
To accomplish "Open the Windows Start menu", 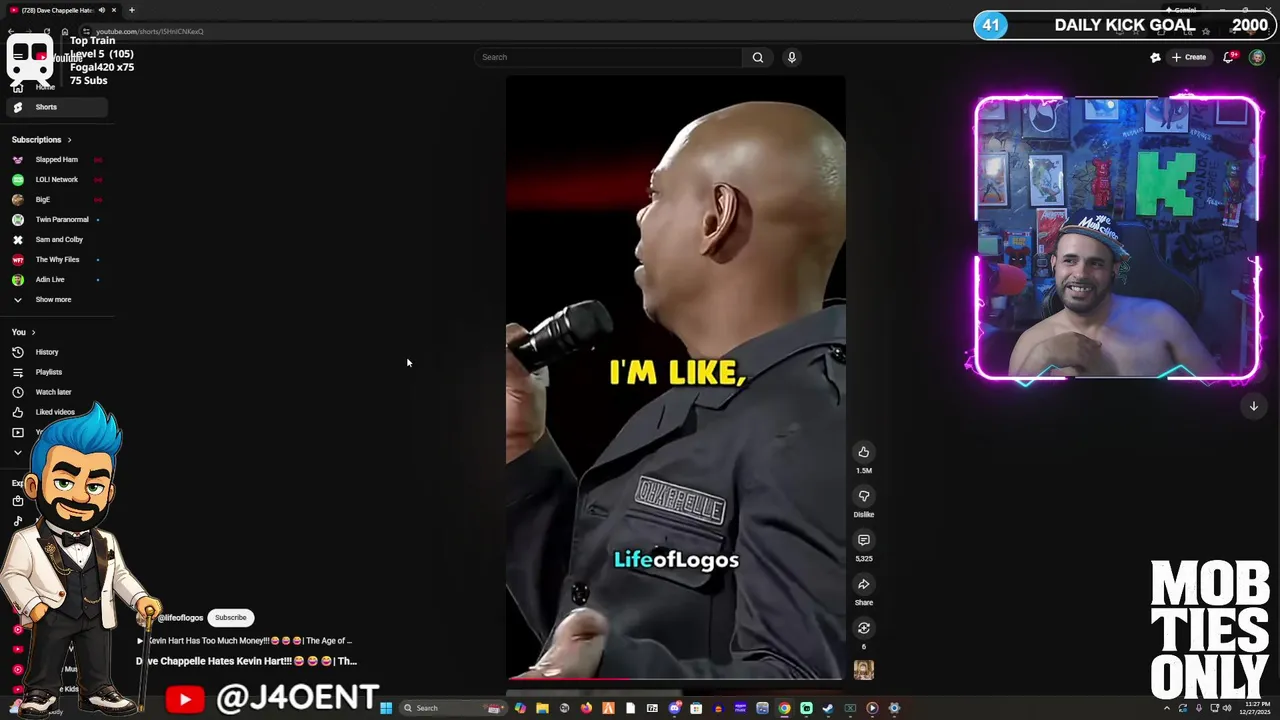I will pyautogui.click(x=386, y=708).
